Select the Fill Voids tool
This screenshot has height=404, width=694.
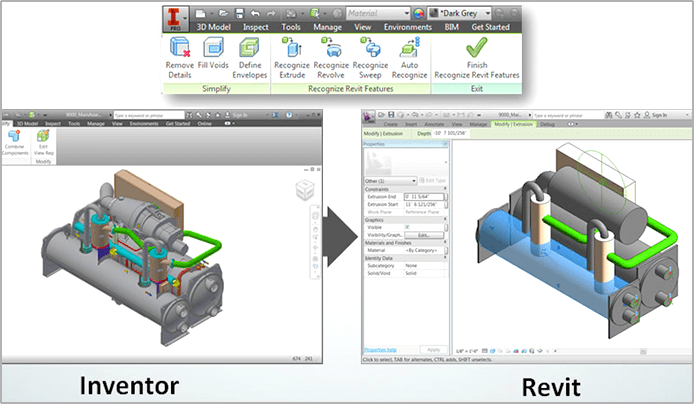pyautogui.click(x=213, y=54)
